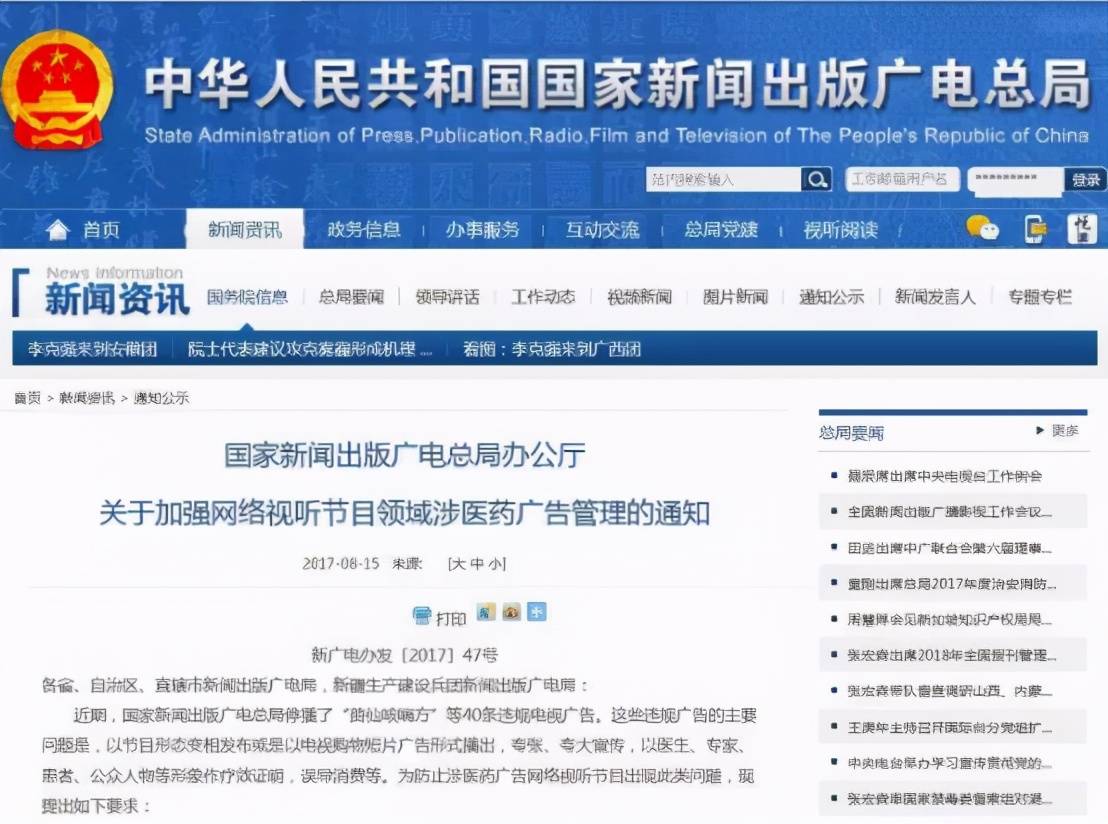Open the WeChat icon in navigation bar

(982, 228)
